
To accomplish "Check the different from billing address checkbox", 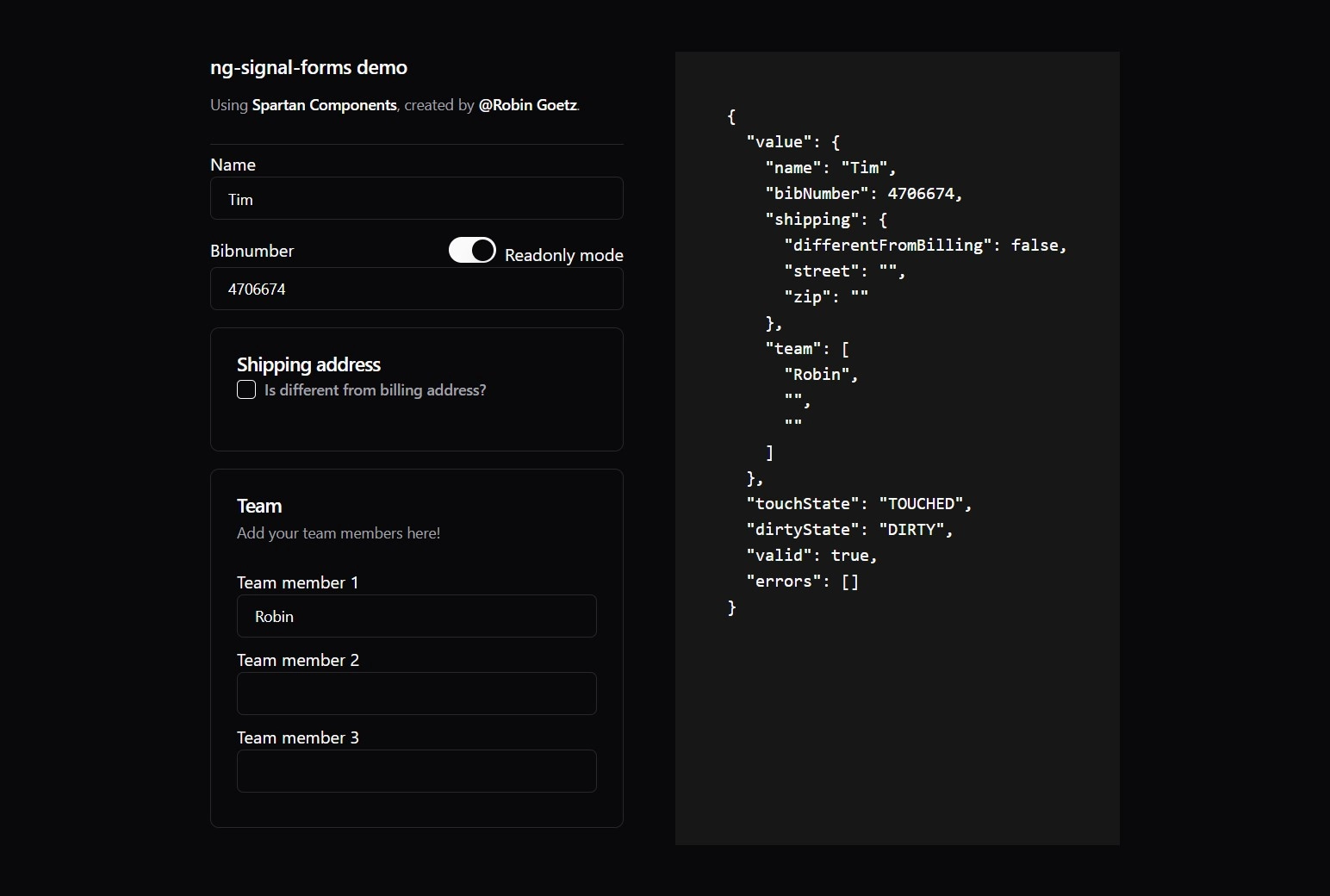I will click(x=246, y=389).
